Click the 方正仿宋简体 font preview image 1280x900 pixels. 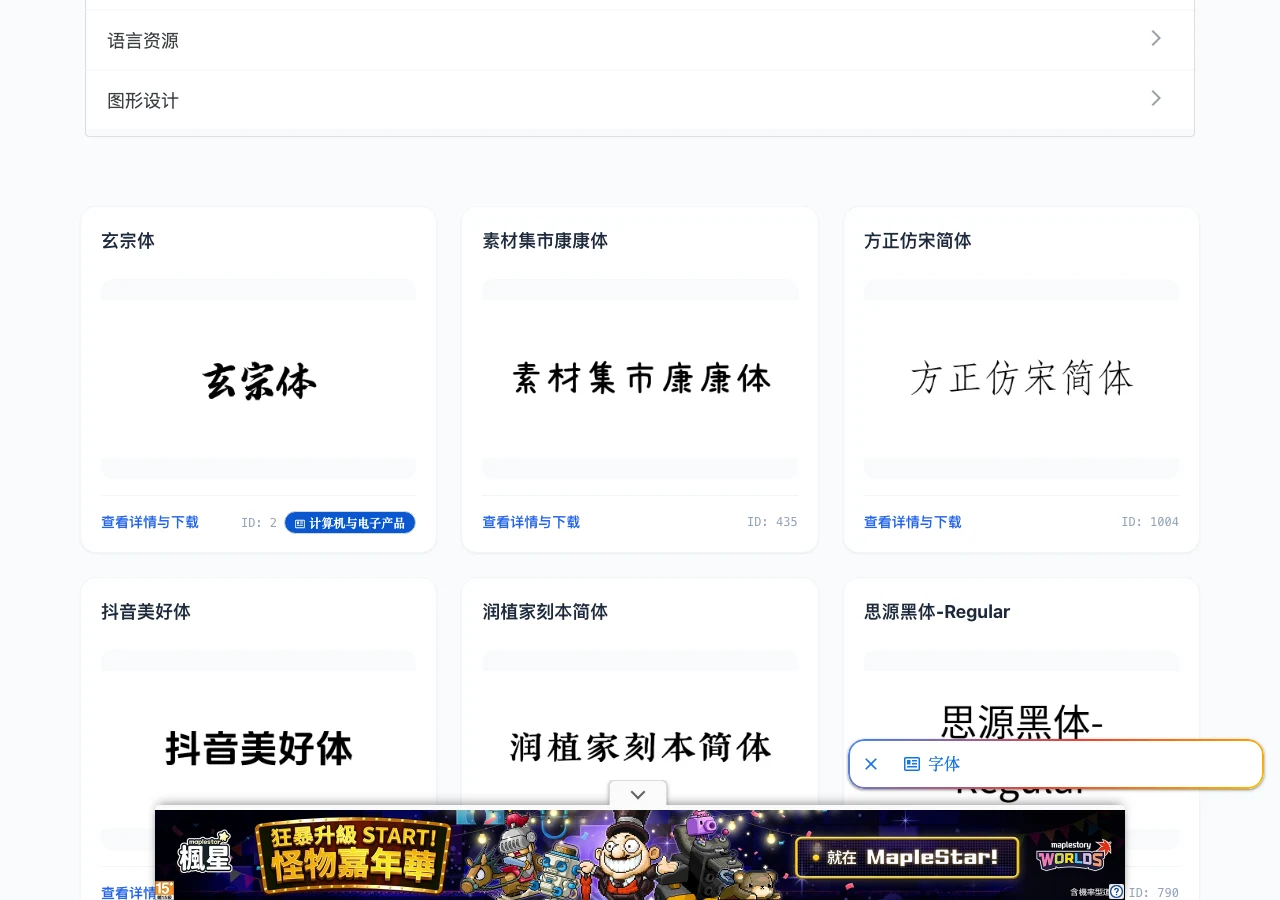[x=1021, y=379]
